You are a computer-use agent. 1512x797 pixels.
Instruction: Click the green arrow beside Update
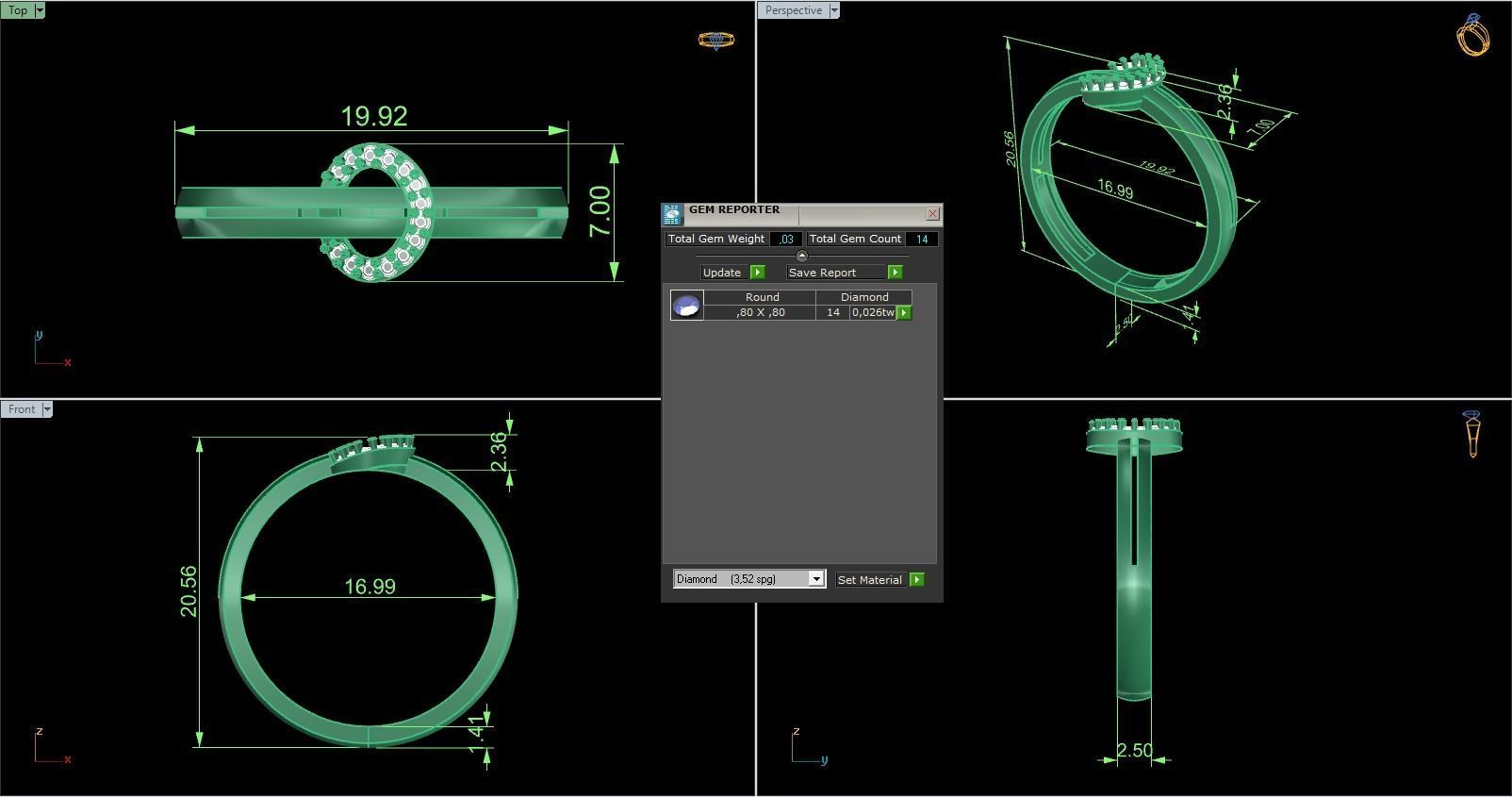757,273
